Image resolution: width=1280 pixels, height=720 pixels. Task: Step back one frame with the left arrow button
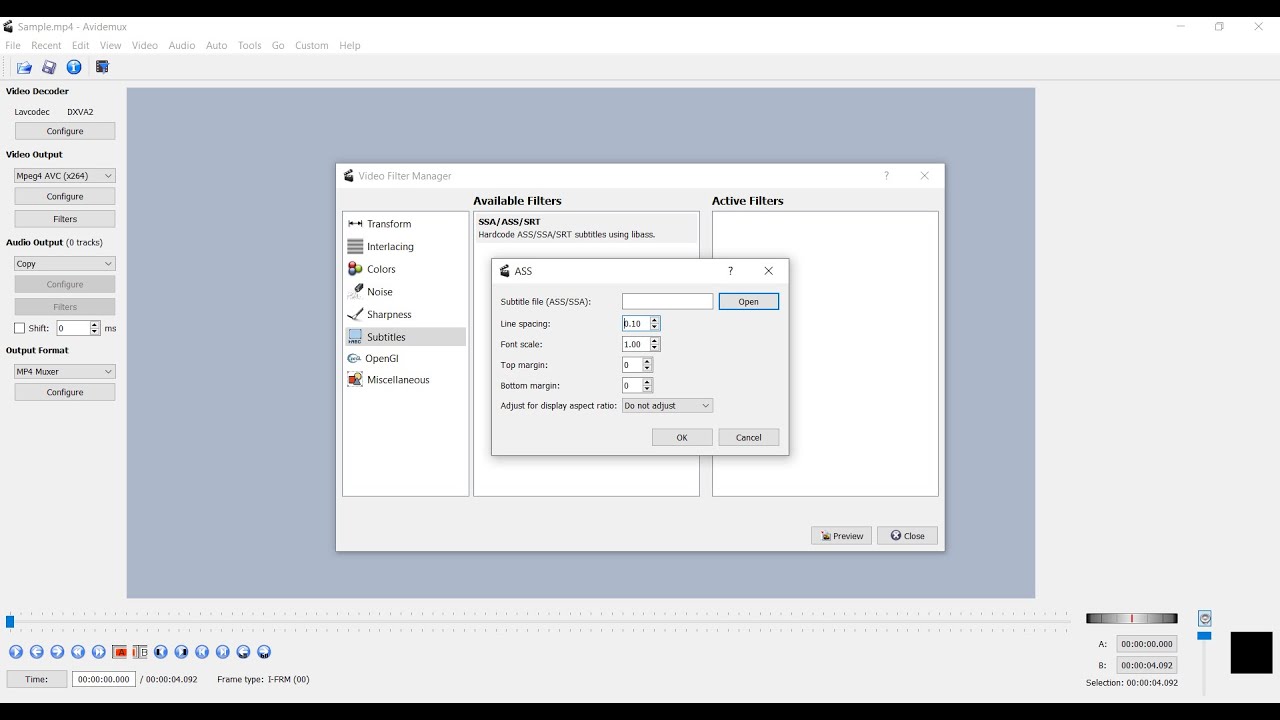[37, 652]
